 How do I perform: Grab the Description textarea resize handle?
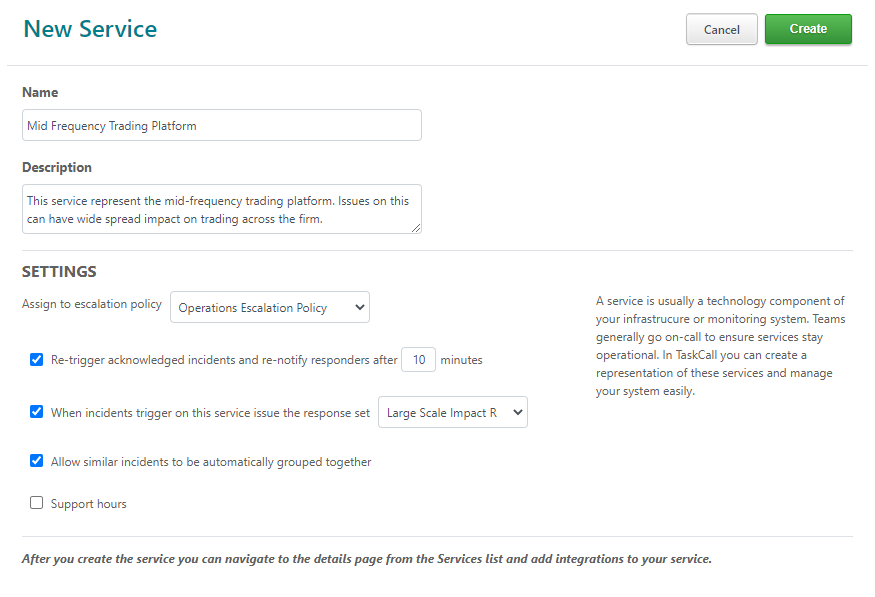416,228
